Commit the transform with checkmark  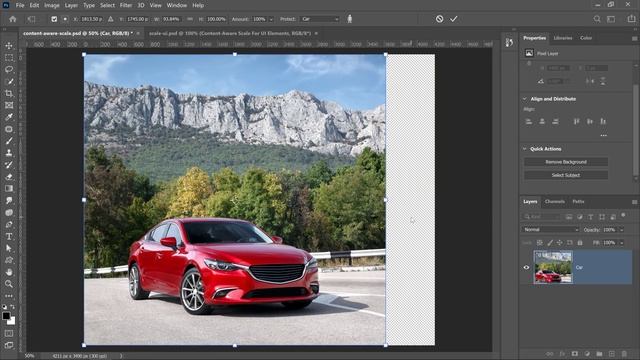453,19
